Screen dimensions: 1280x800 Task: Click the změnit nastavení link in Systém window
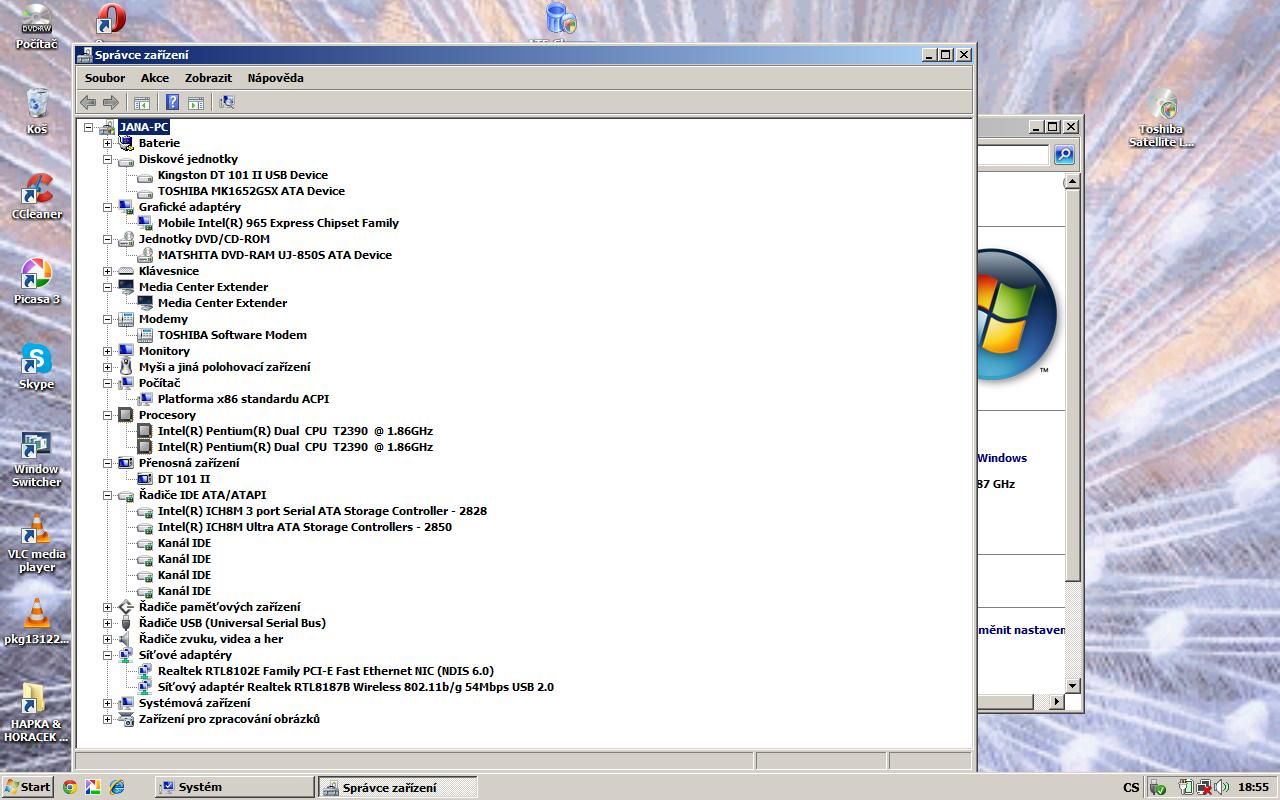[1021, 630]
